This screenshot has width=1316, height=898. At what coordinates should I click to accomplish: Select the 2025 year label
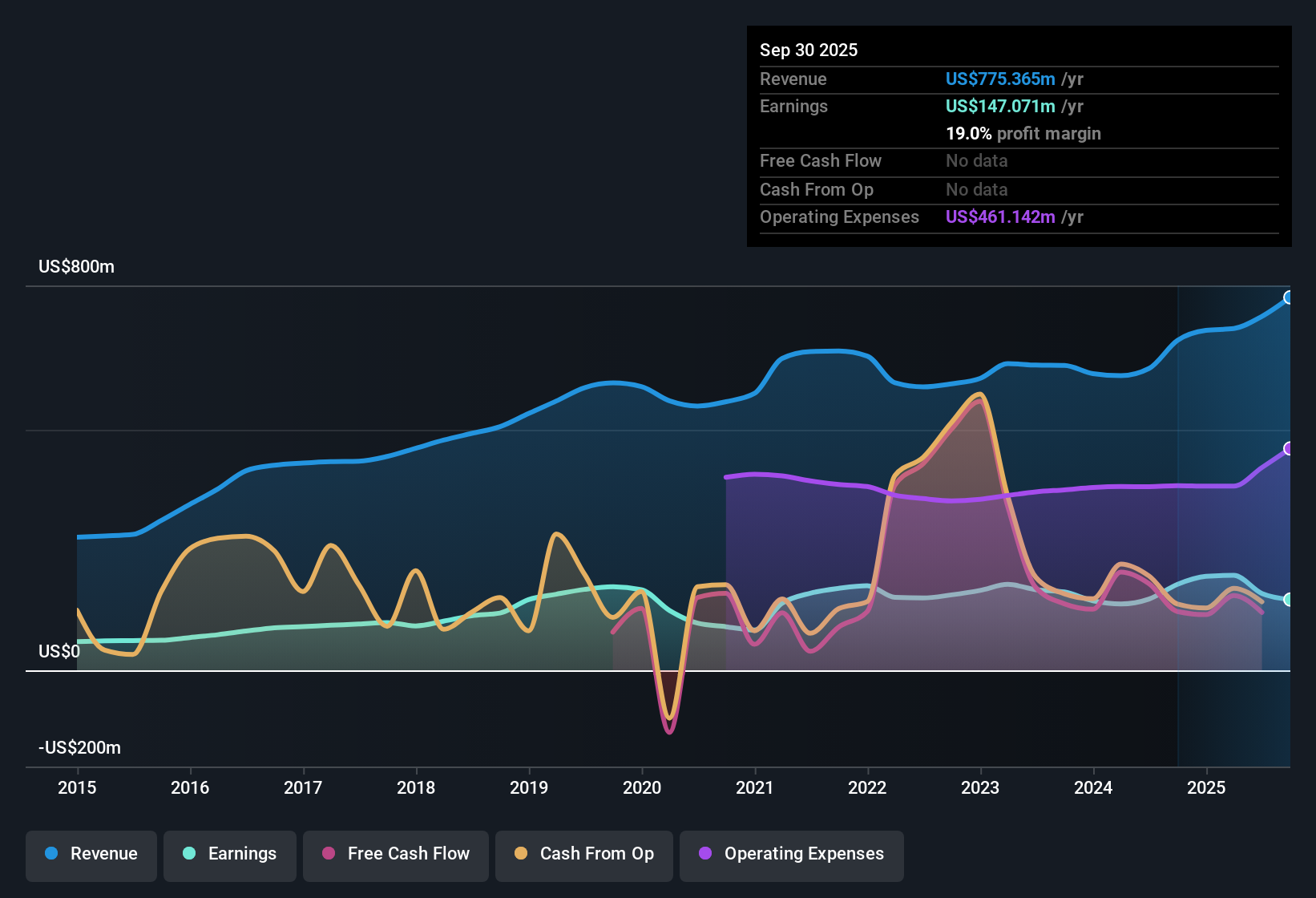(1207, 788)
